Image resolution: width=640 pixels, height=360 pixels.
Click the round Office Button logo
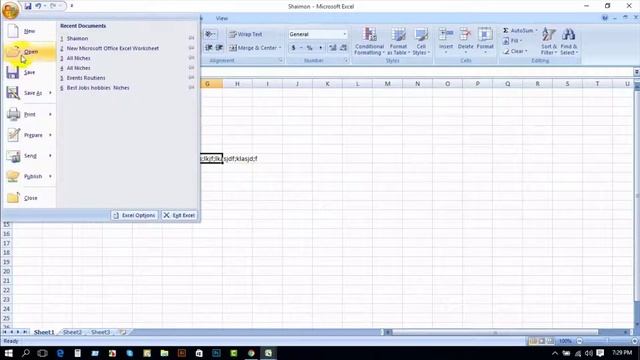click(10, 10)
